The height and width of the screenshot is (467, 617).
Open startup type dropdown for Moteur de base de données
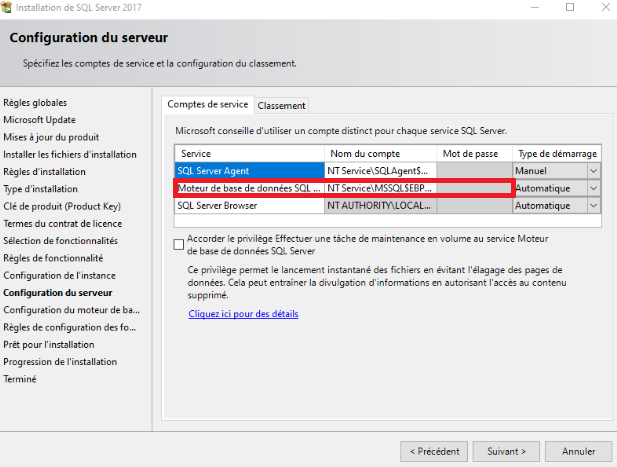coord(593,188)
